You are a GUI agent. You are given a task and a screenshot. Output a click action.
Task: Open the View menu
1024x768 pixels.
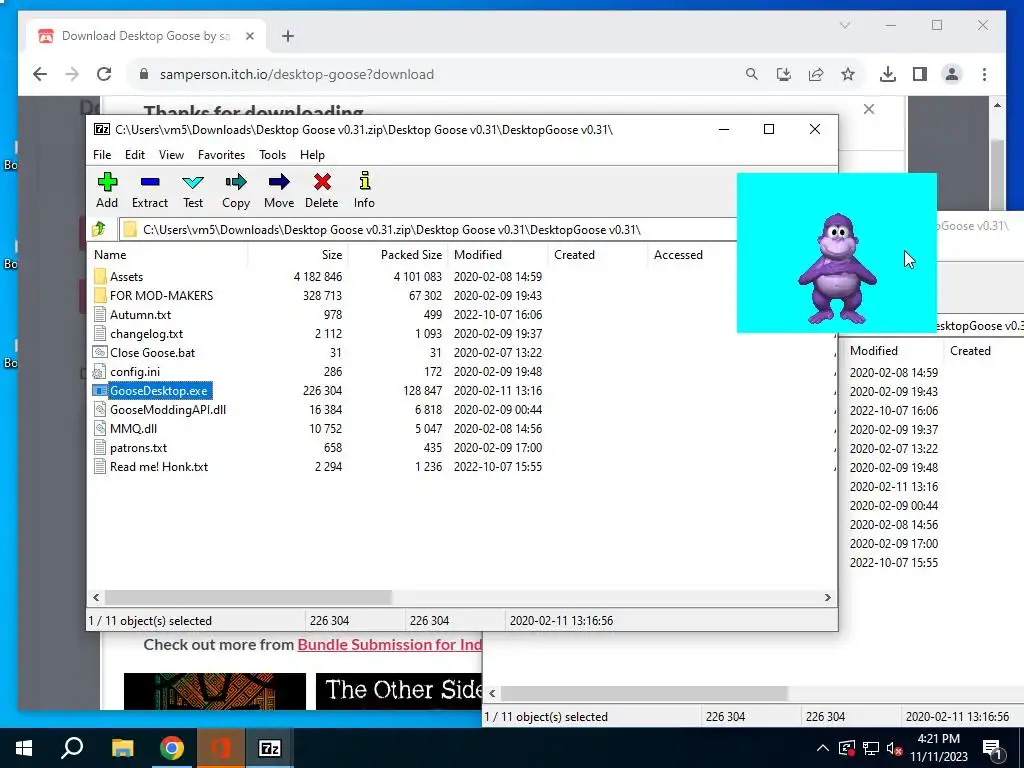pos(171,155)
